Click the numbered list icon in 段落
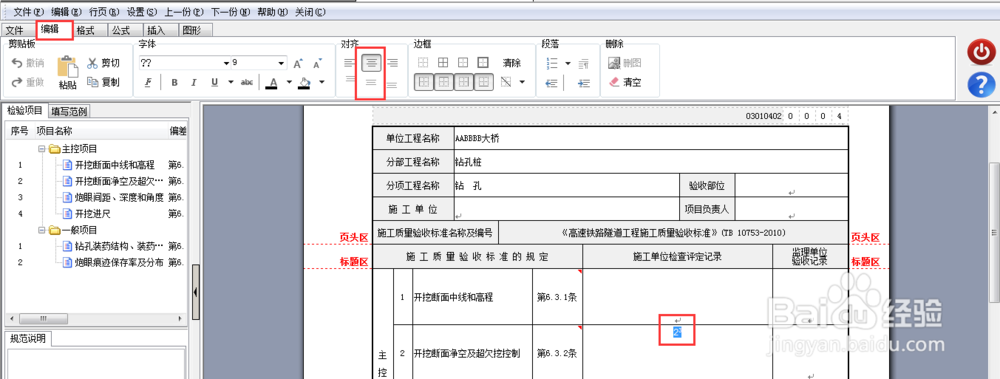The image size is (1000, 379). click(552, 63)
